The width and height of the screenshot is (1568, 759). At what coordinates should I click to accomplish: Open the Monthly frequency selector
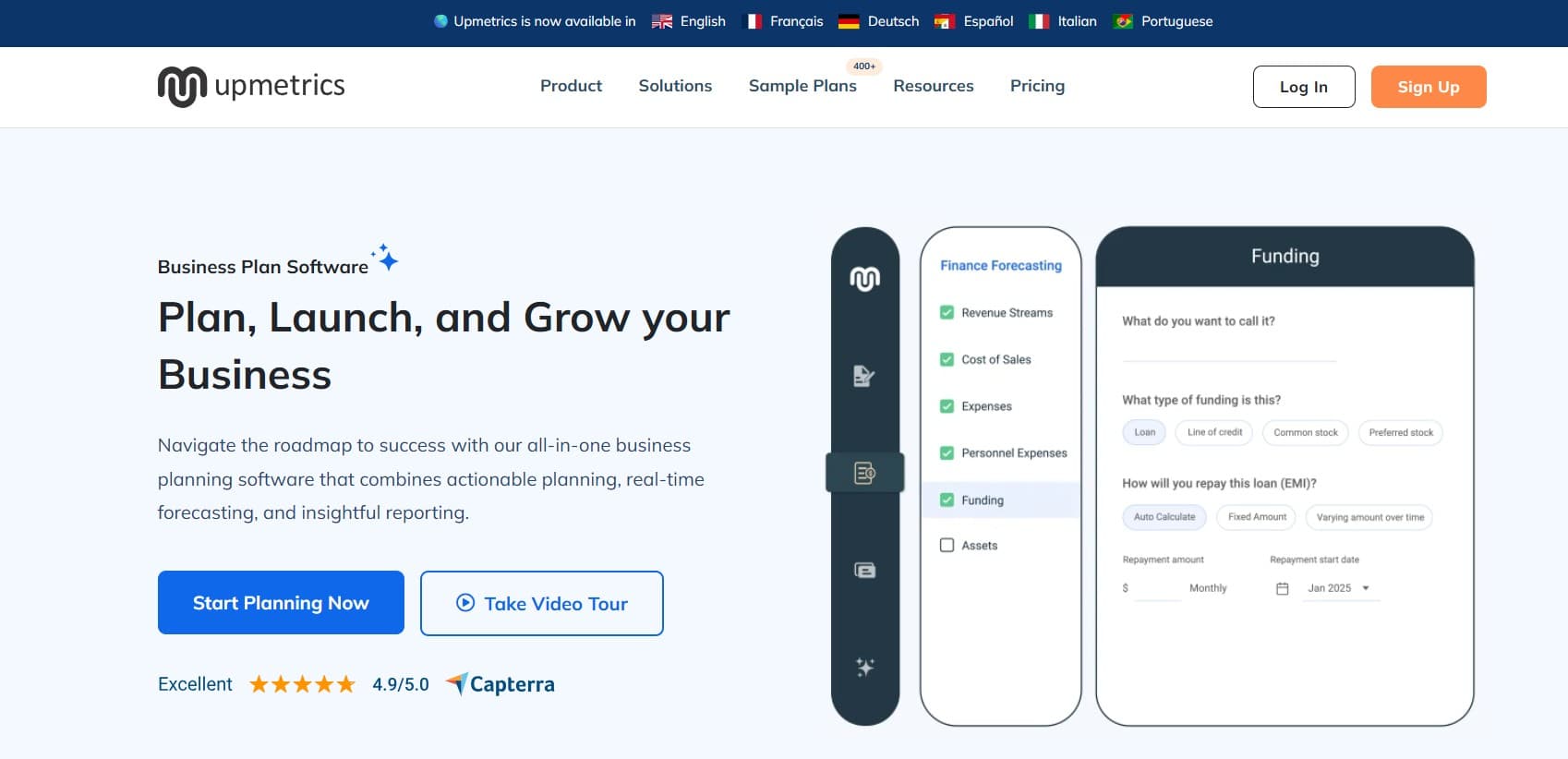(1208, 588)
